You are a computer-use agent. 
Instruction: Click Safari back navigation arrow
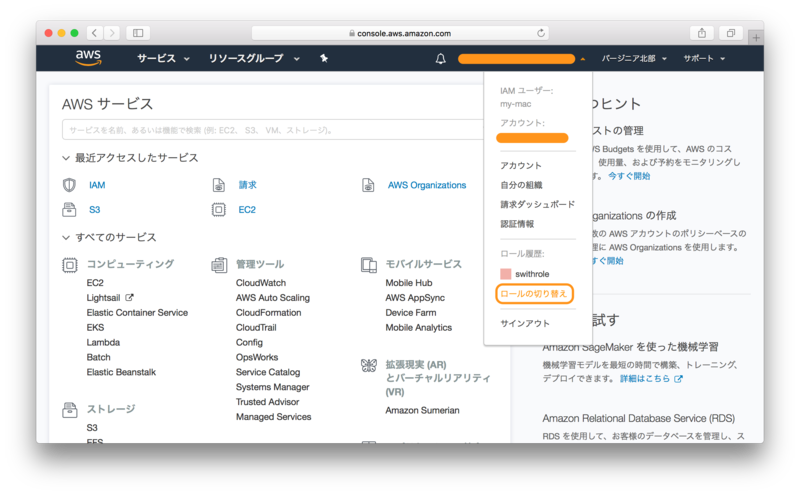(95, 33)
